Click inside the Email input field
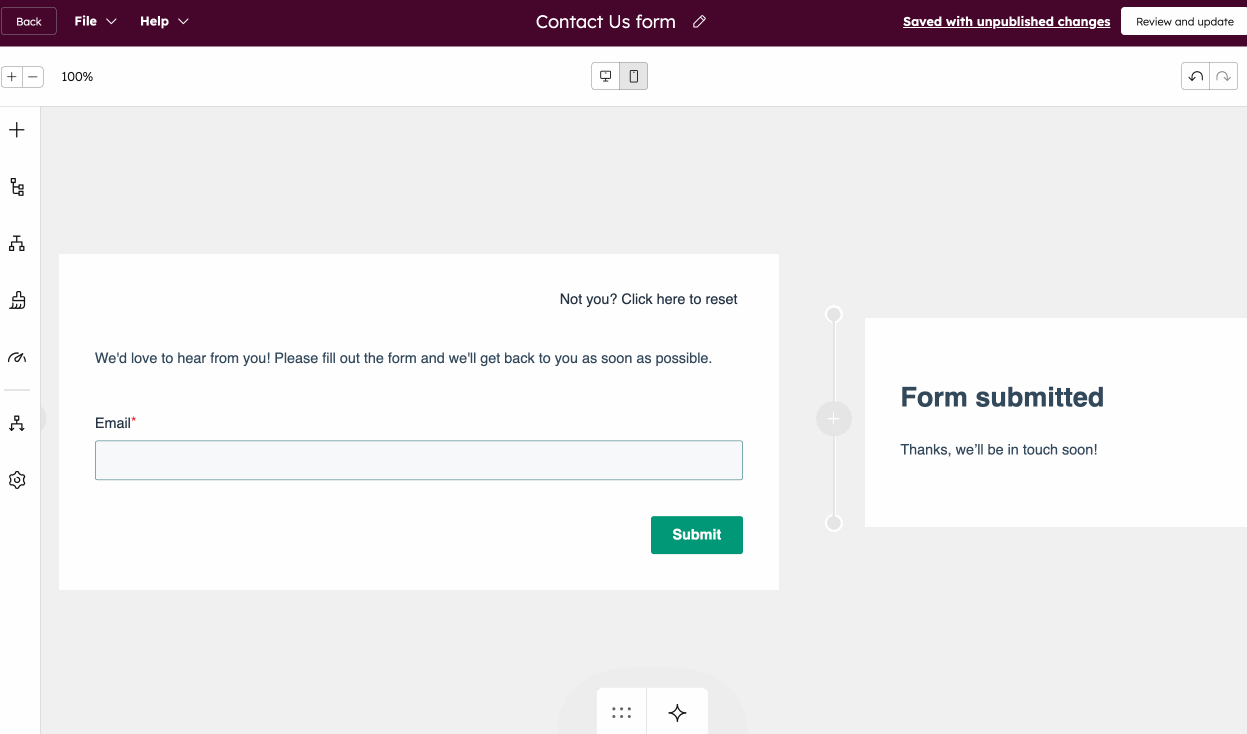 pyautogui.click(x=418, y=460)
